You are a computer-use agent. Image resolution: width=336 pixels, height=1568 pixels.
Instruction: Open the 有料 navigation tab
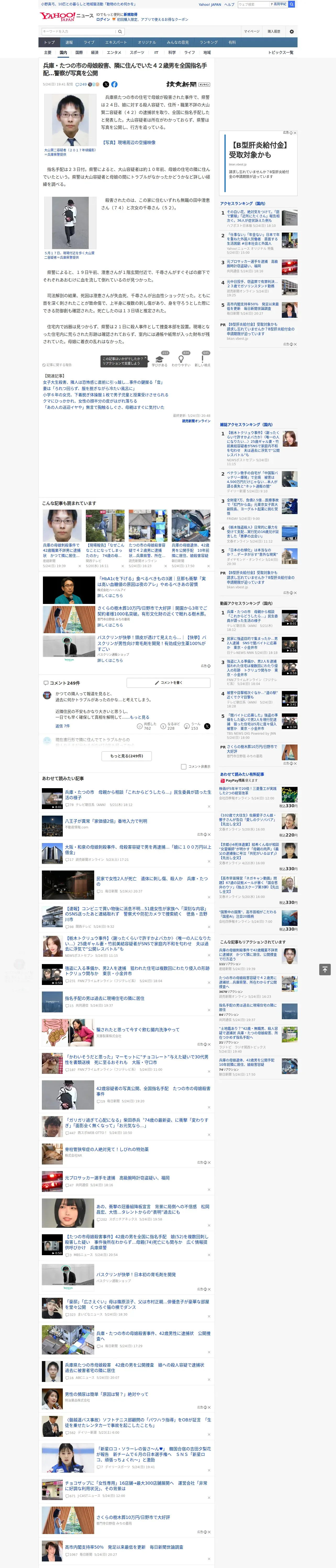point(232,43)
